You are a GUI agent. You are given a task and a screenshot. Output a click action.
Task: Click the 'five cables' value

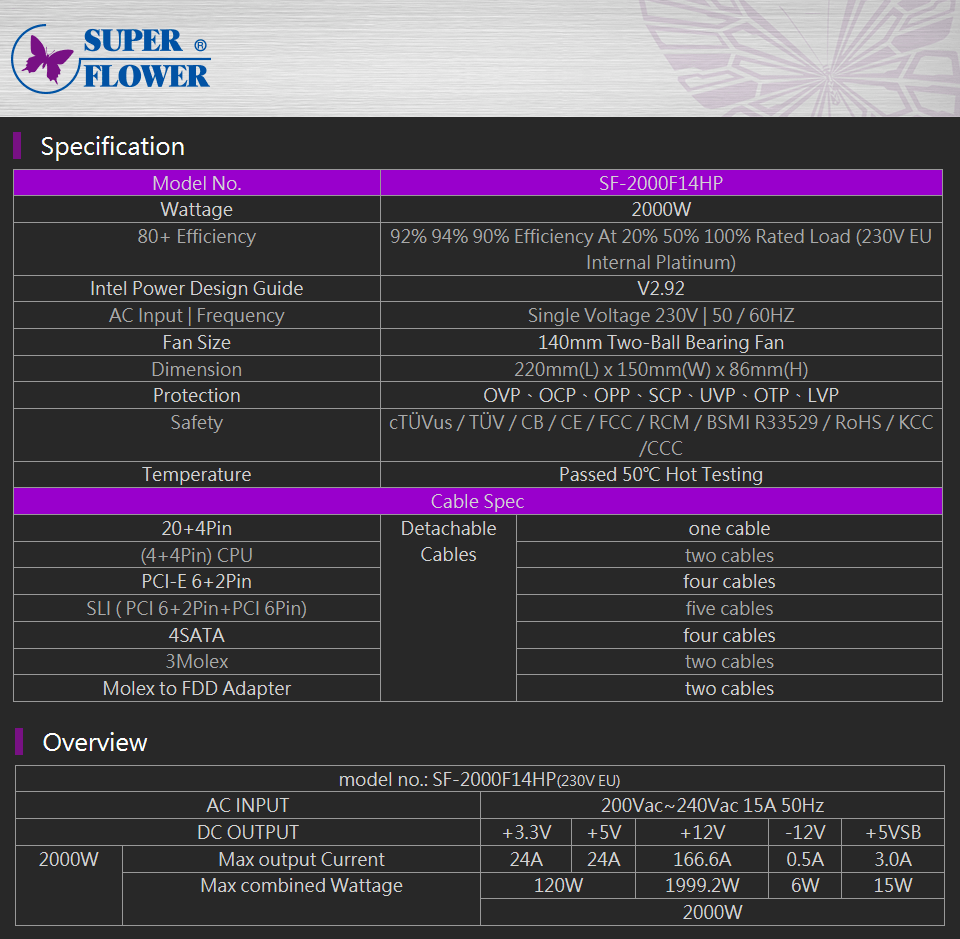tap(729, 608)
